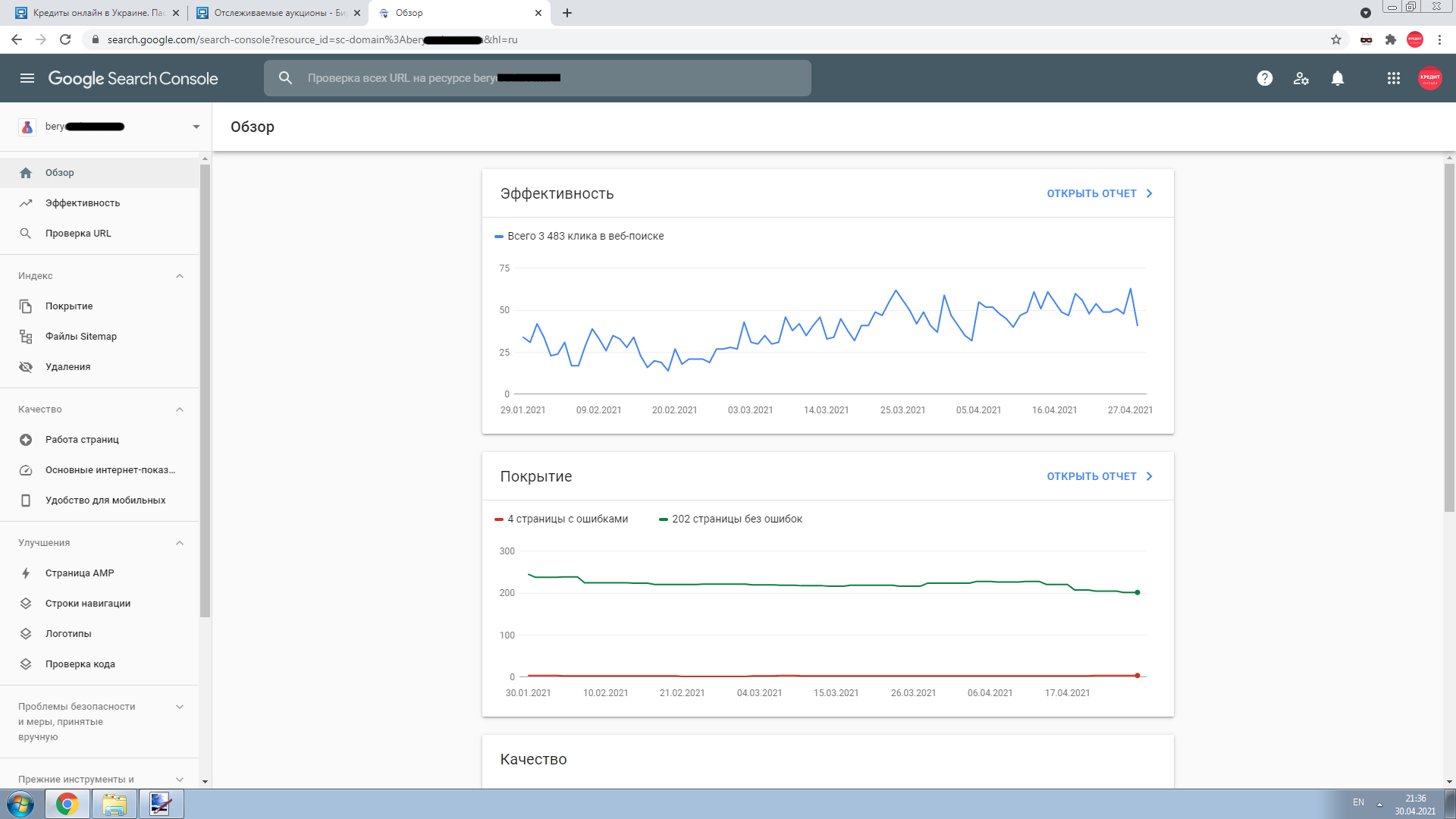Open Файлы Sitemap in the sidebar
This screenshot has width=1456, height=819.
tap(81, 337)
